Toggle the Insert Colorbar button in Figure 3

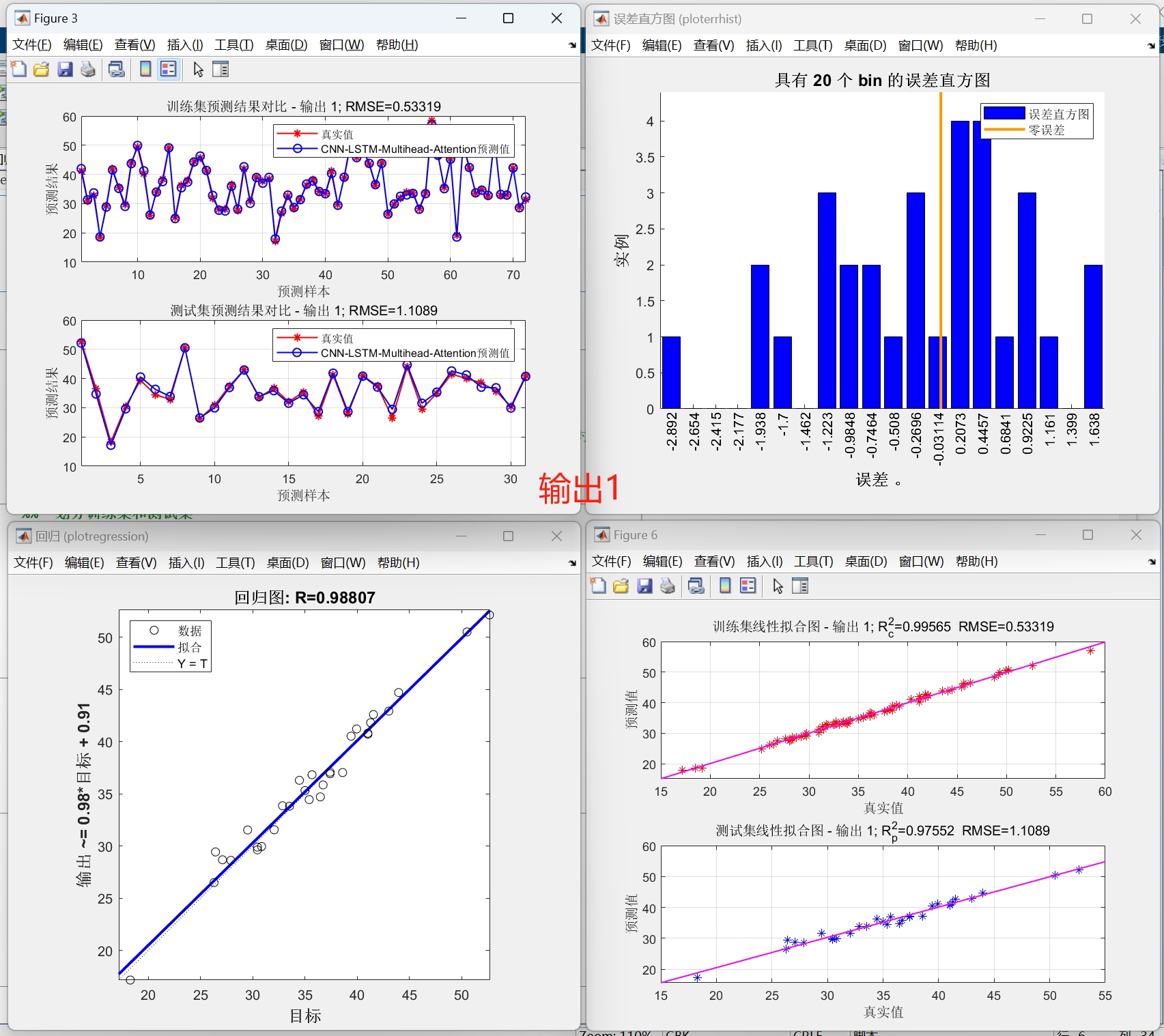click(144, 69)
